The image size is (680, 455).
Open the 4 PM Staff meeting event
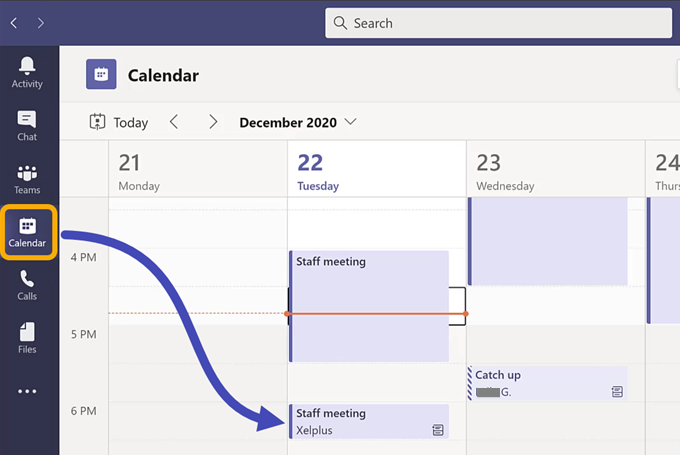[x=369, y=306]
